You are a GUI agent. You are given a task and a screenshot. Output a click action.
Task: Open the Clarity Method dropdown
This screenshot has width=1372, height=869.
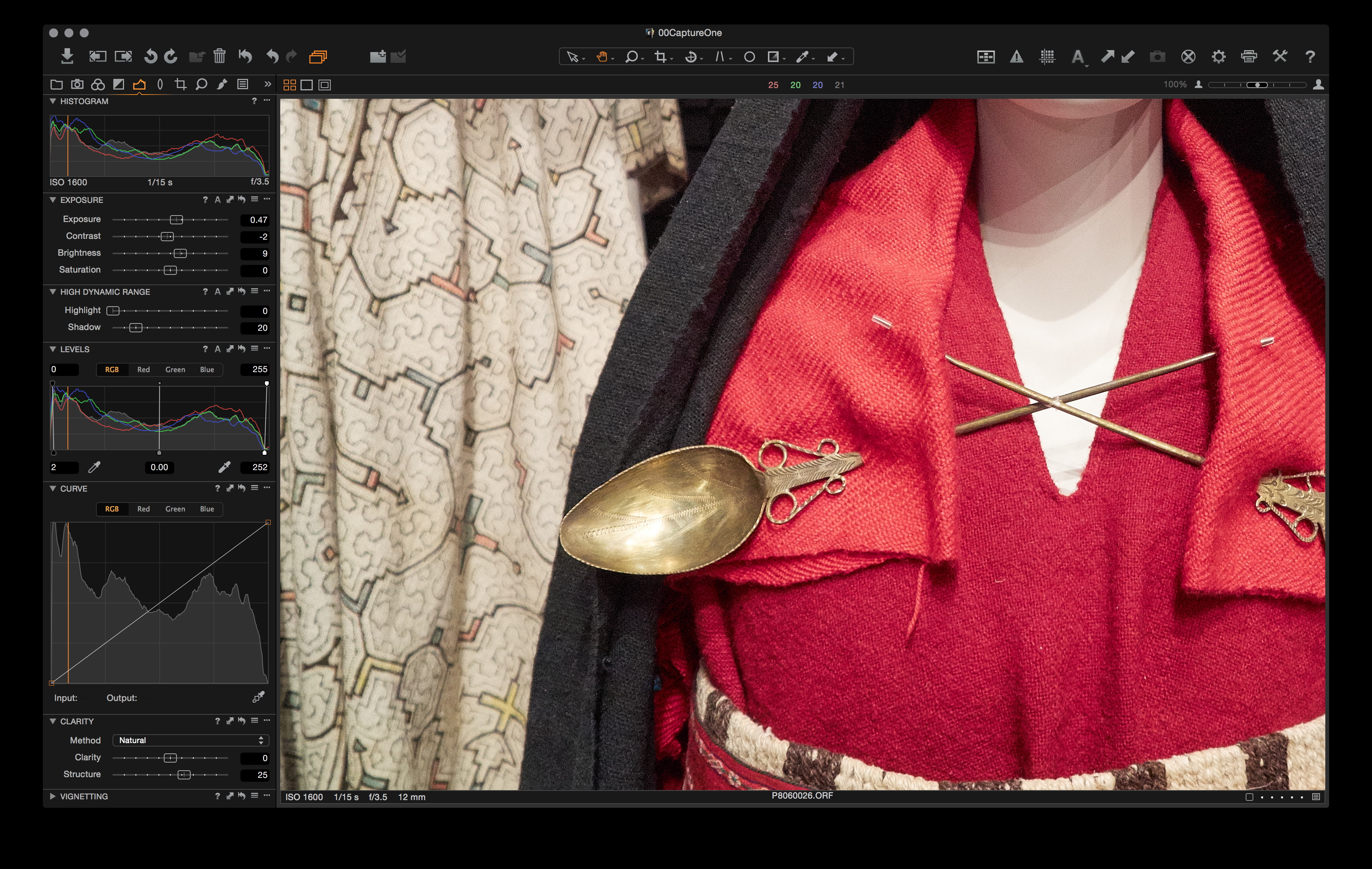click(190, 740)
